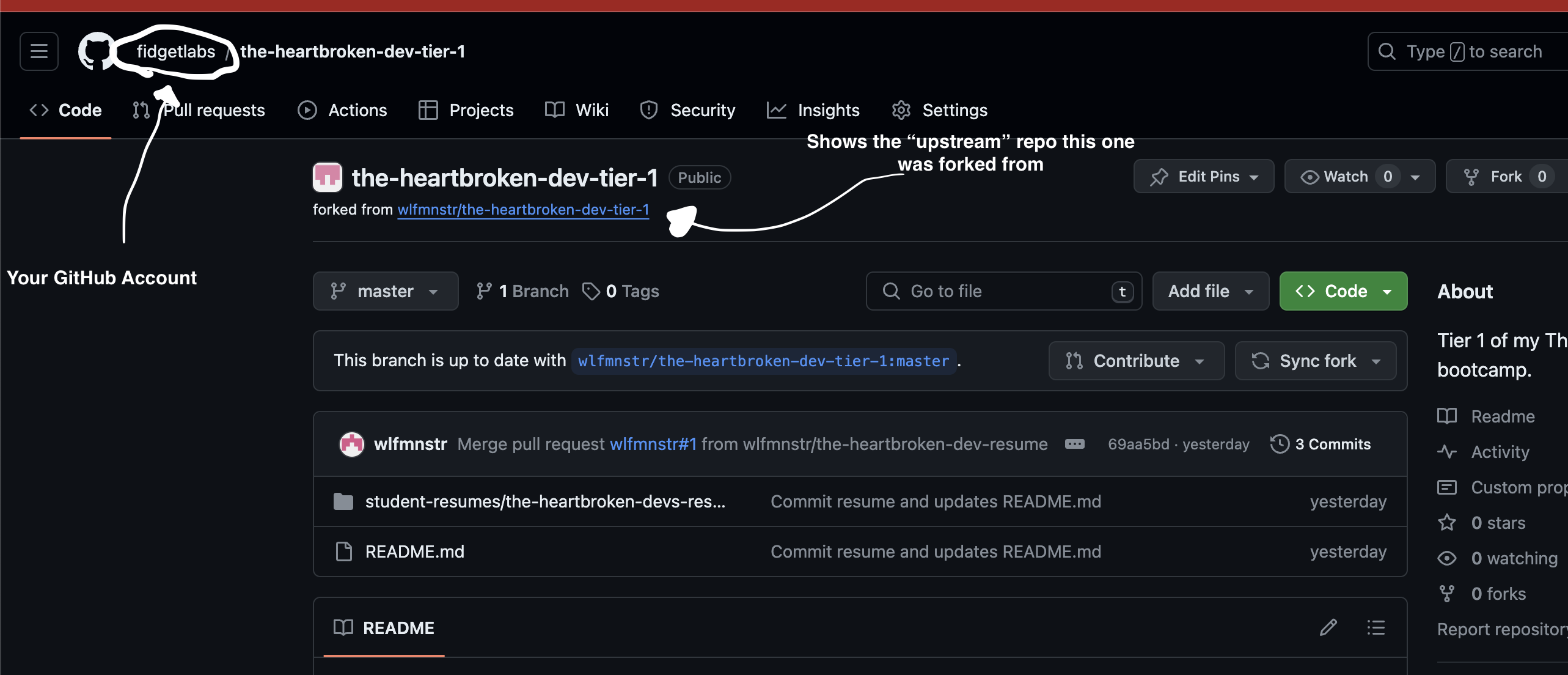Viewport: 1568px width, 675px height.
Task: Open the wlfmnstr author name link
Action: [x=411, y=444]
